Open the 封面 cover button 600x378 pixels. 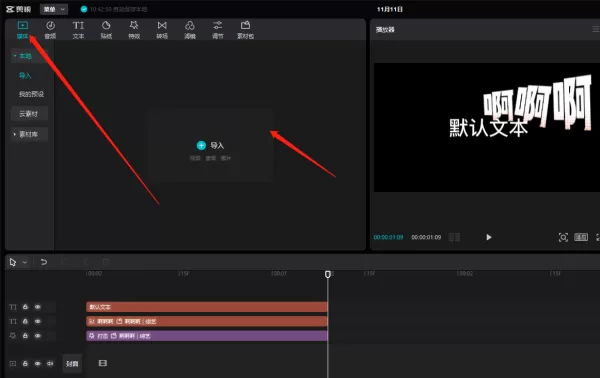pos(72,363)
